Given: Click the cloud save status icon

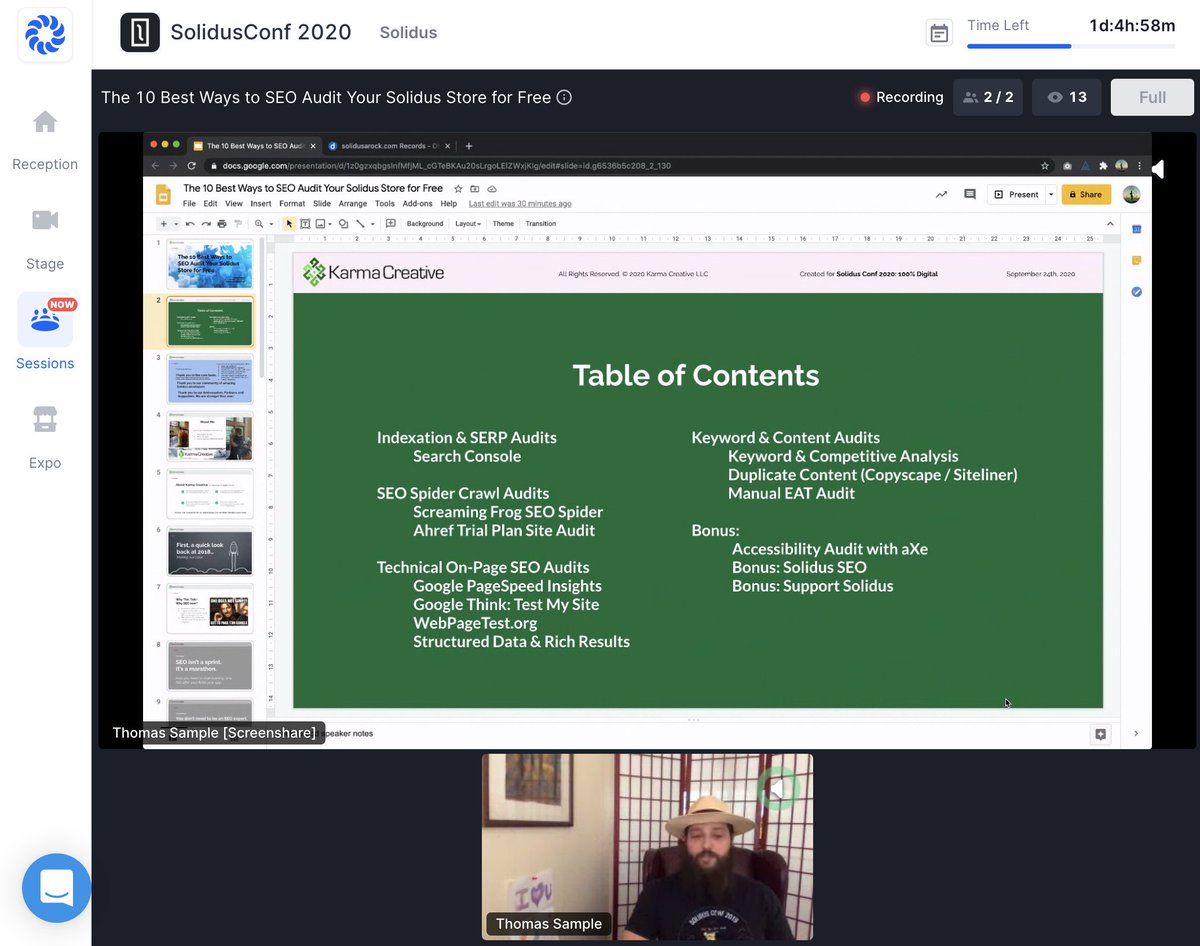Looking at the screenshot, I should coord(492,188).
